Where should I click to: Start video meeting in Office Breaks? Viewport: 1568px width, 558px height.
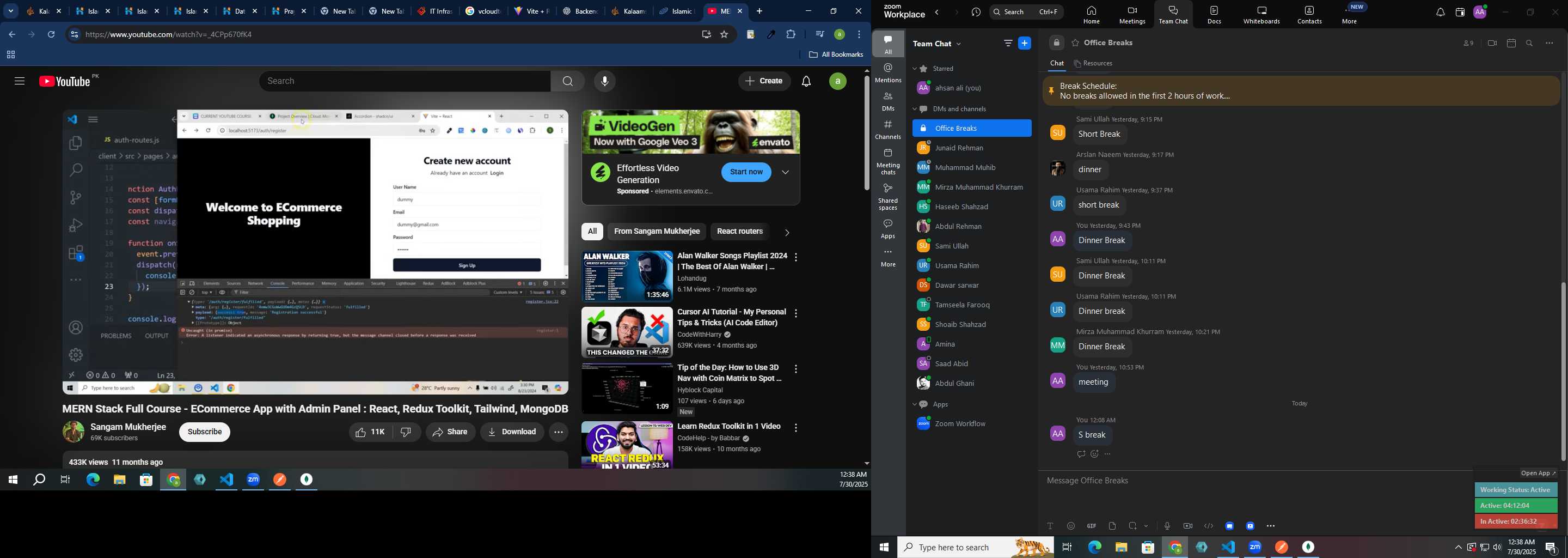click(1491, 43)
